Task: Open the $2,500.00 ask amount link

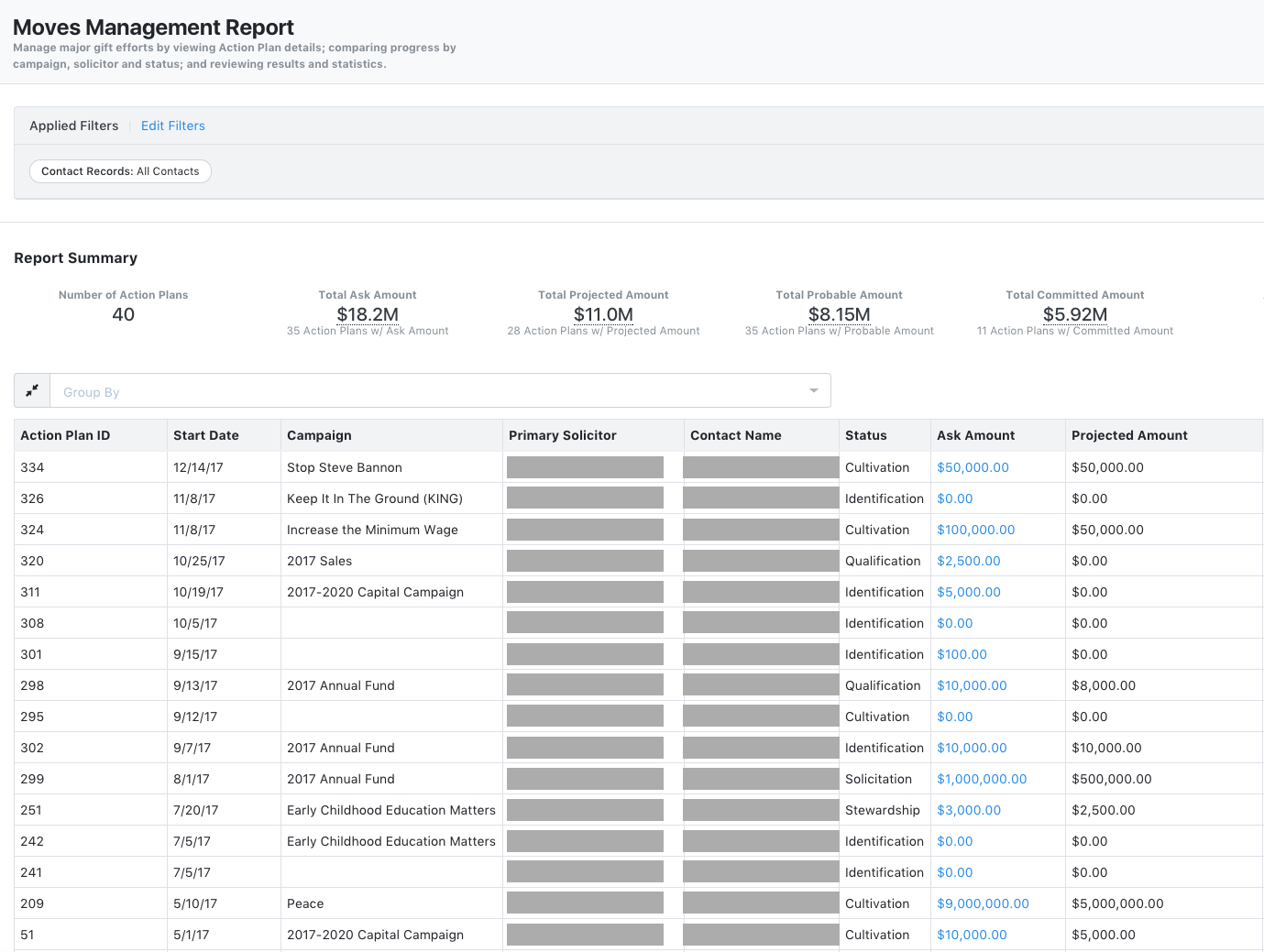Action: click(968, 561)
